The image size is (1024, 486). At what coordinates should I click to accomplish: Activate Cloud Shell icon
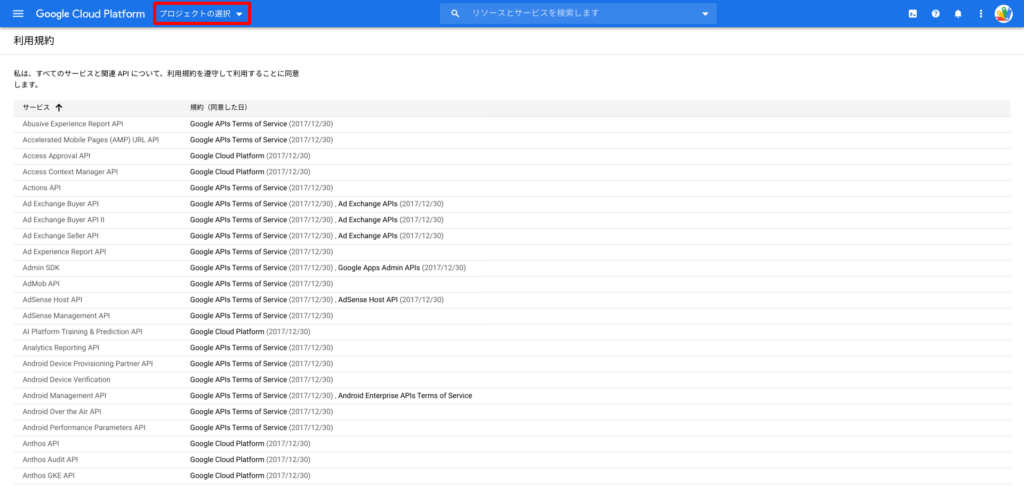click(x=913, y=14)
